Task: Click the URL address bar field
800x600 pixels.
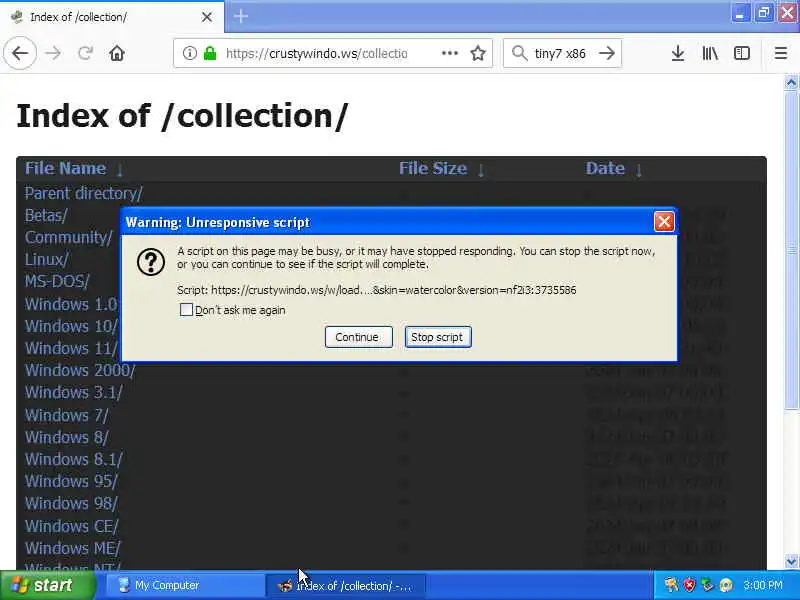Action: pyautogui.click(x=333, y=53)
